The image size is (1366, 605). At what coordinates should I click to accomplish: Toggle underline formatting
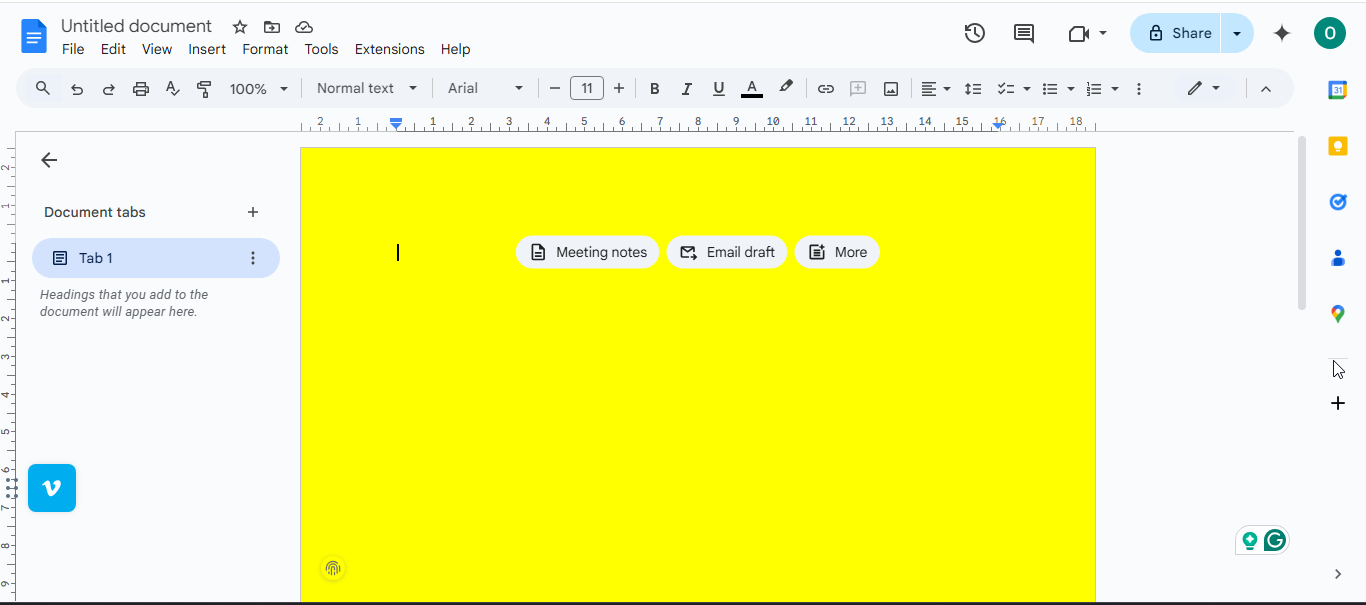[718, 89]
